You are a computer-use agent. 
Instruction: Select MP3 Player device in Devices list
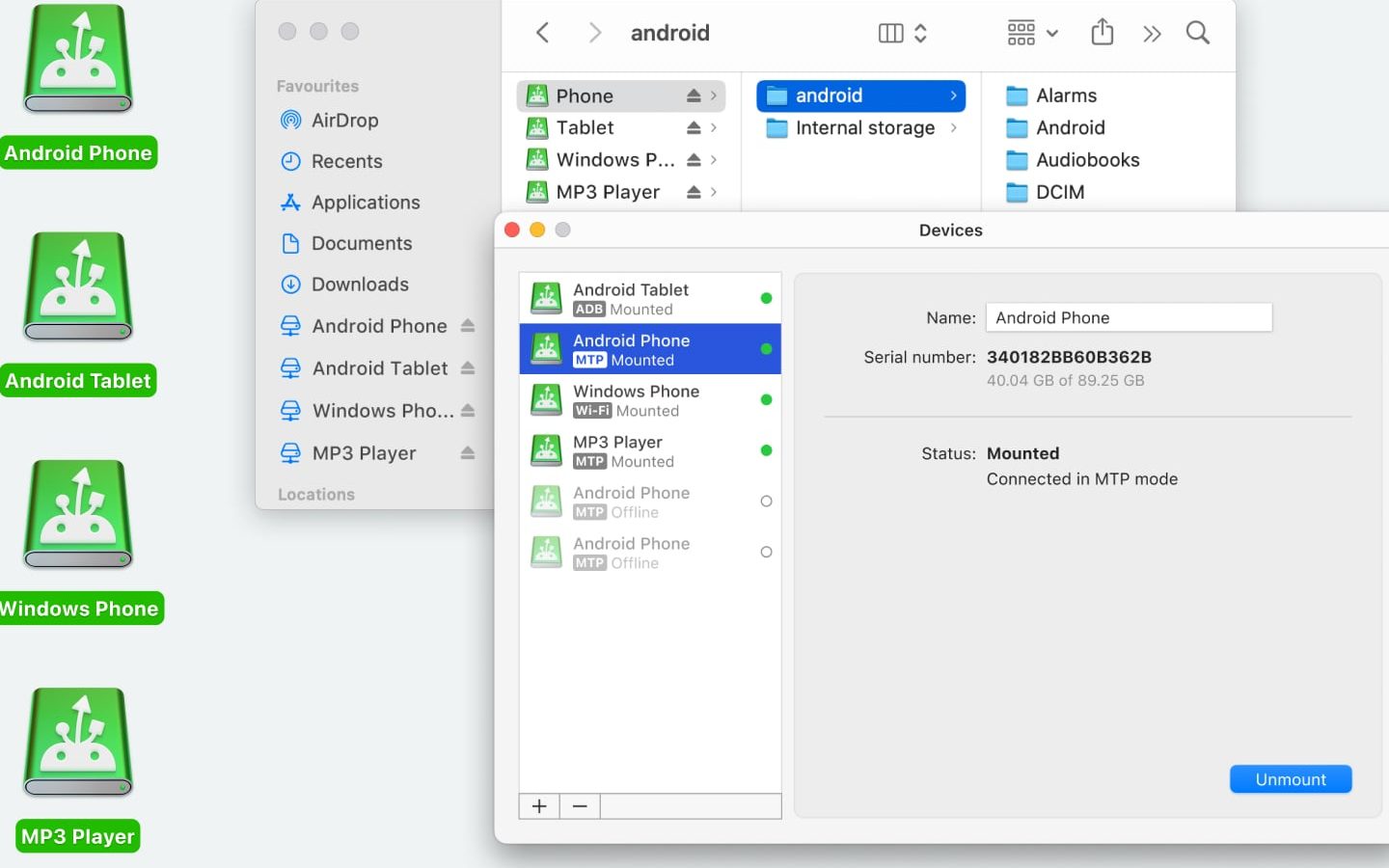(x=650, y=450)
